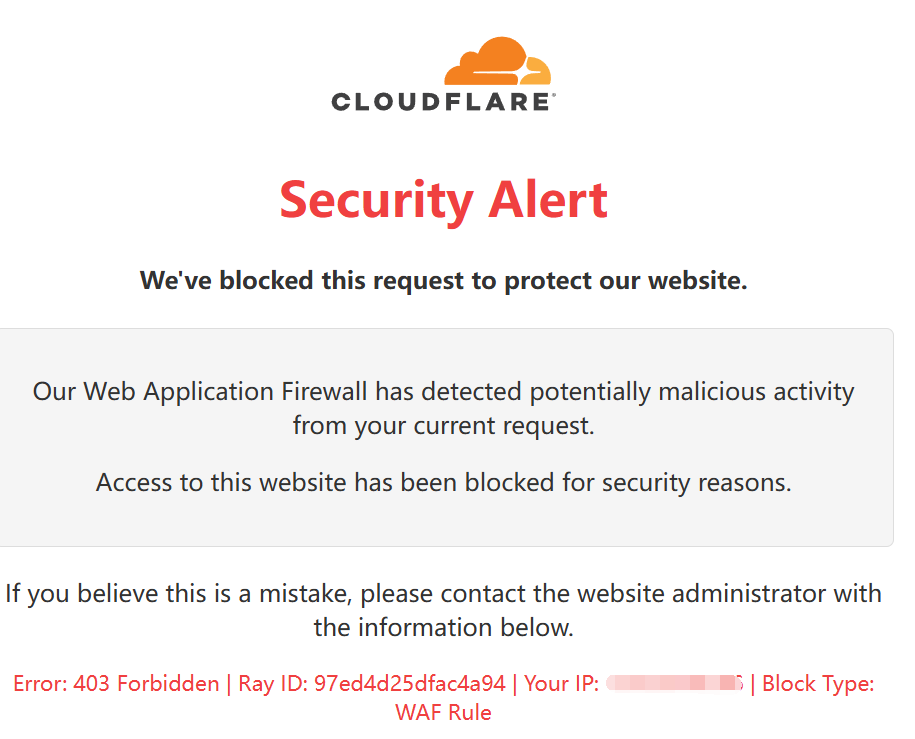The image size is (915, 739).
Task: Click the 'Block Type:' label
Action: [x=818, y=684]
